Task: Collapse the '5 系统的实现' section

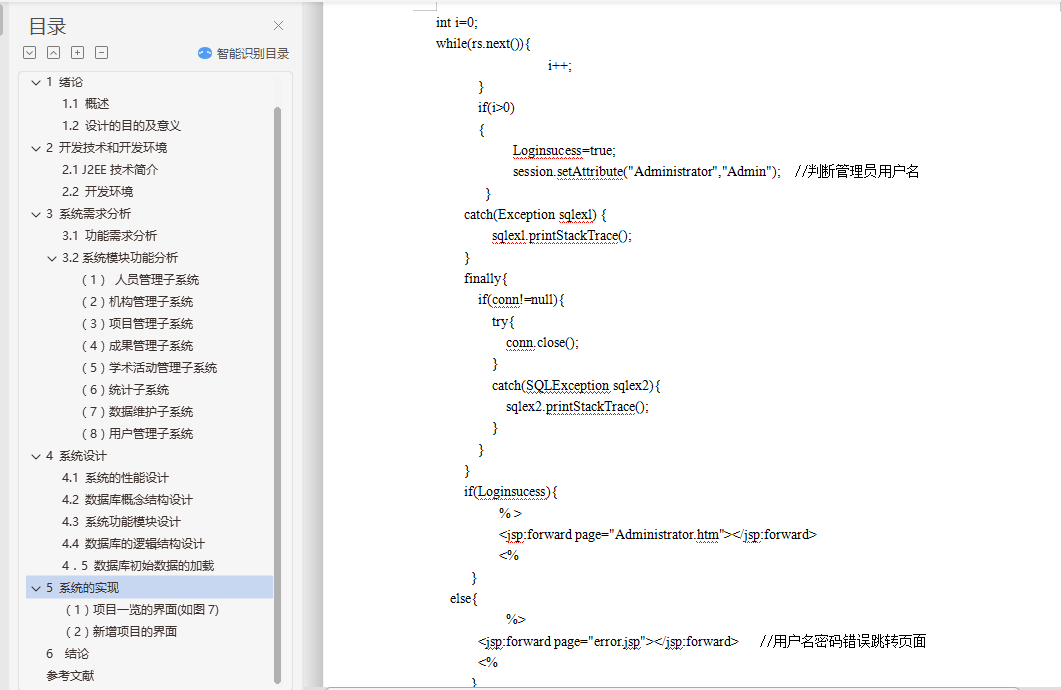Action: [x=36, y=589]
